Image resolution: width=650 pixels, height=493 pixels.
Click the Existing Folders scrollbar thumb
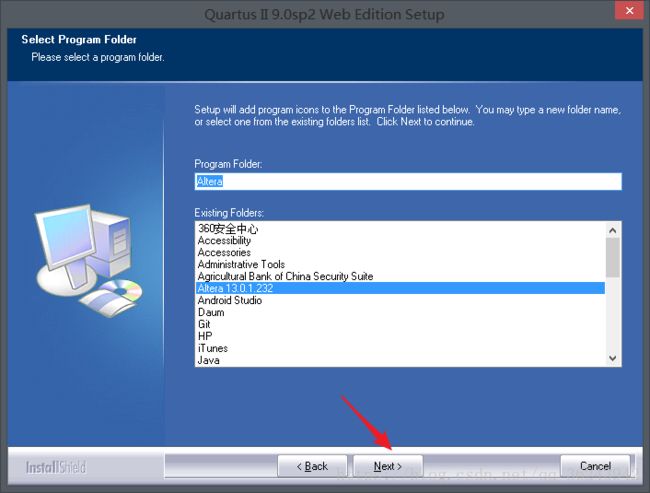click(613, 258)
